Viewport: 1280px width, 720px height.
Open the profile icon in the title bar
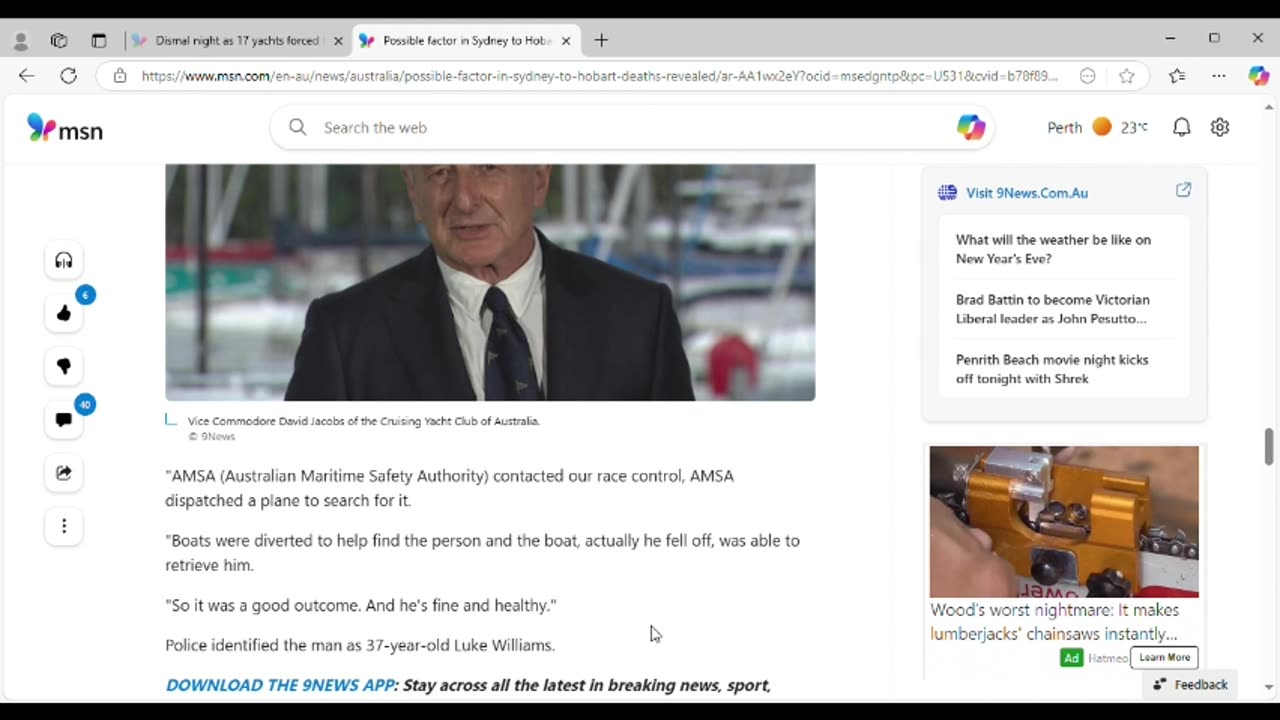point(21,41)
